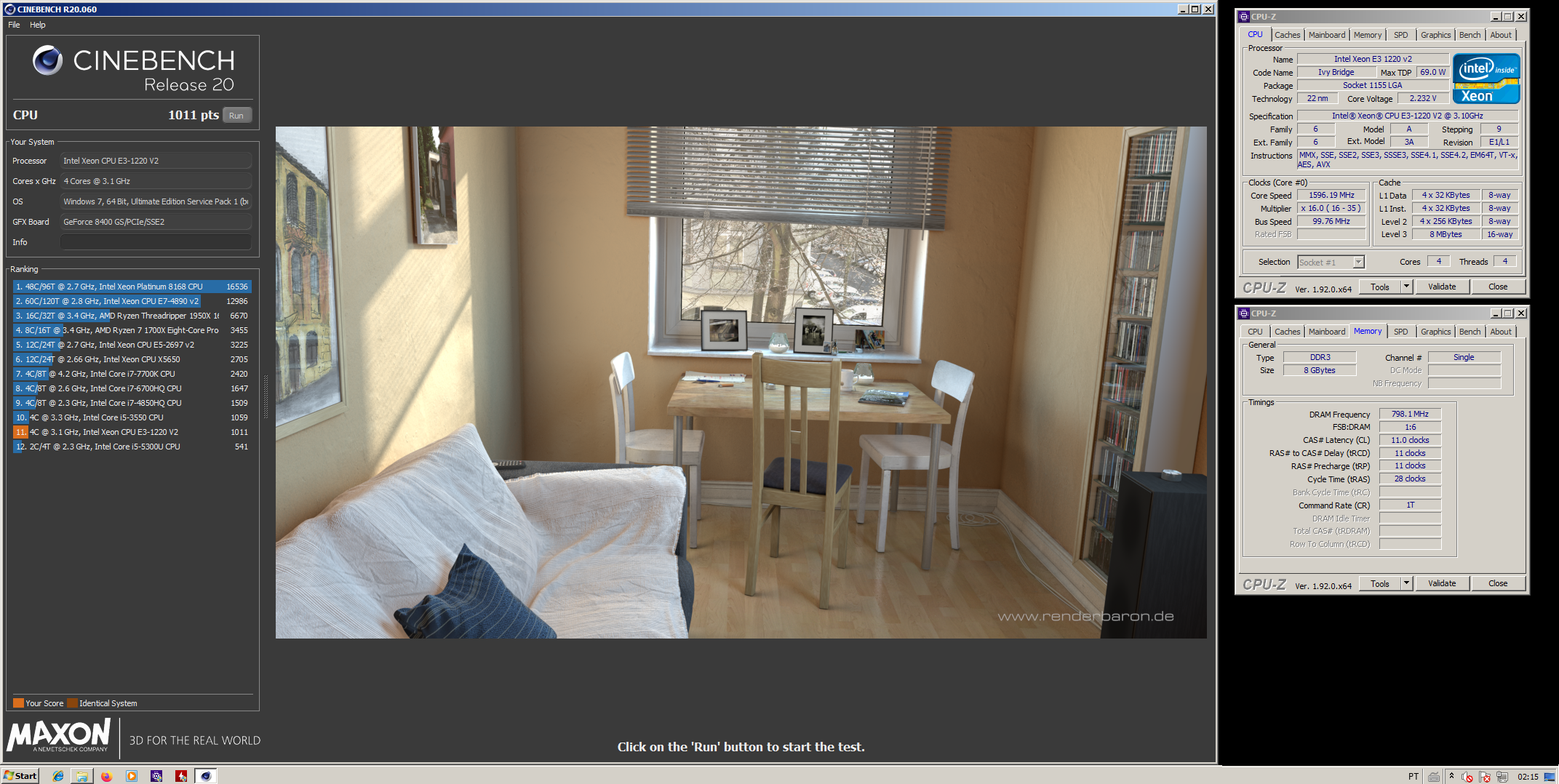Image resolution: width=1559 pixels, height=784 pixels.
Task: Open the Action Center flag tray icon
Action: tap(1485, 777)
